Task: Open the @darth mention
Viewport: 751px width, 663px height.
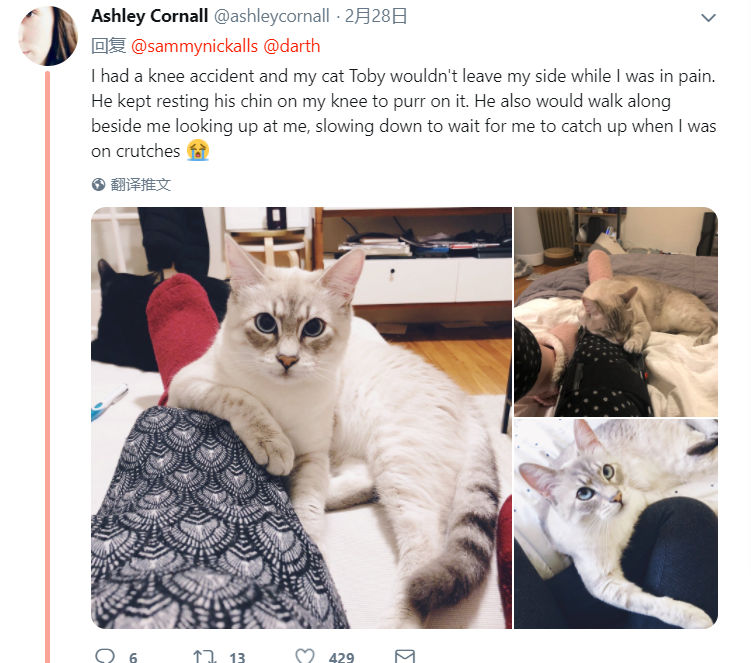Action: [x=292, y=46]
